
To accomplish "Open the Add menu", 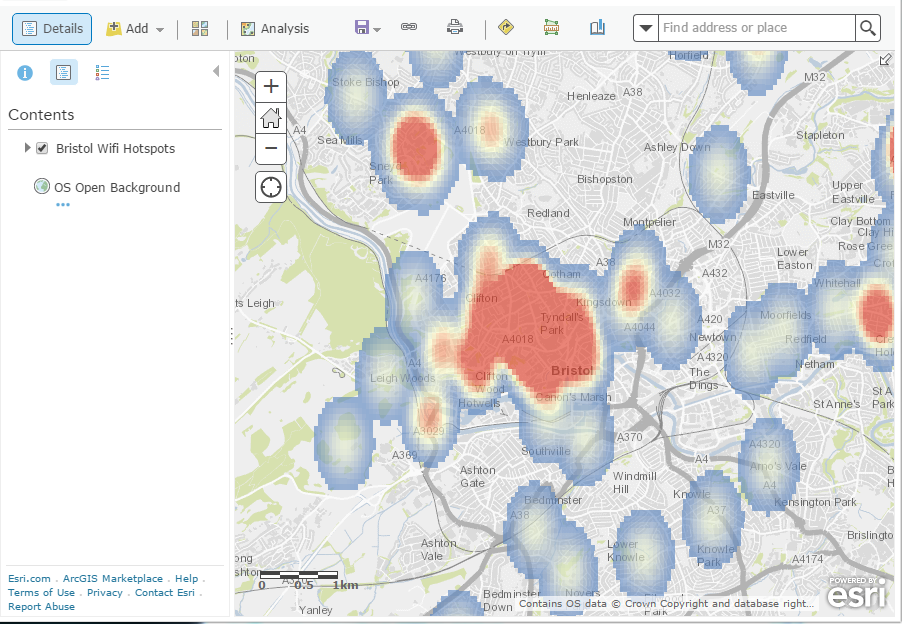I will click(135, 28).
